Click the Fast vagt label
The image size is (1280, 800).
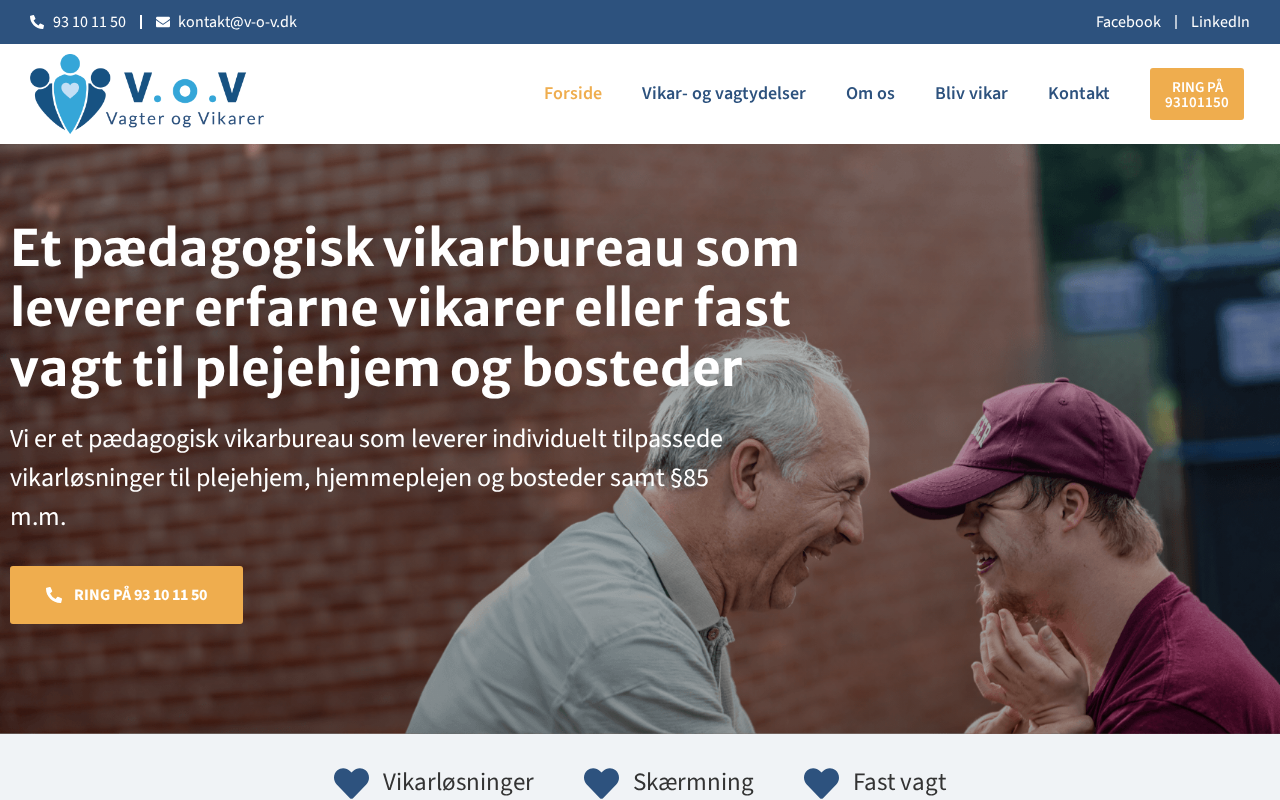tap(899, 782)
